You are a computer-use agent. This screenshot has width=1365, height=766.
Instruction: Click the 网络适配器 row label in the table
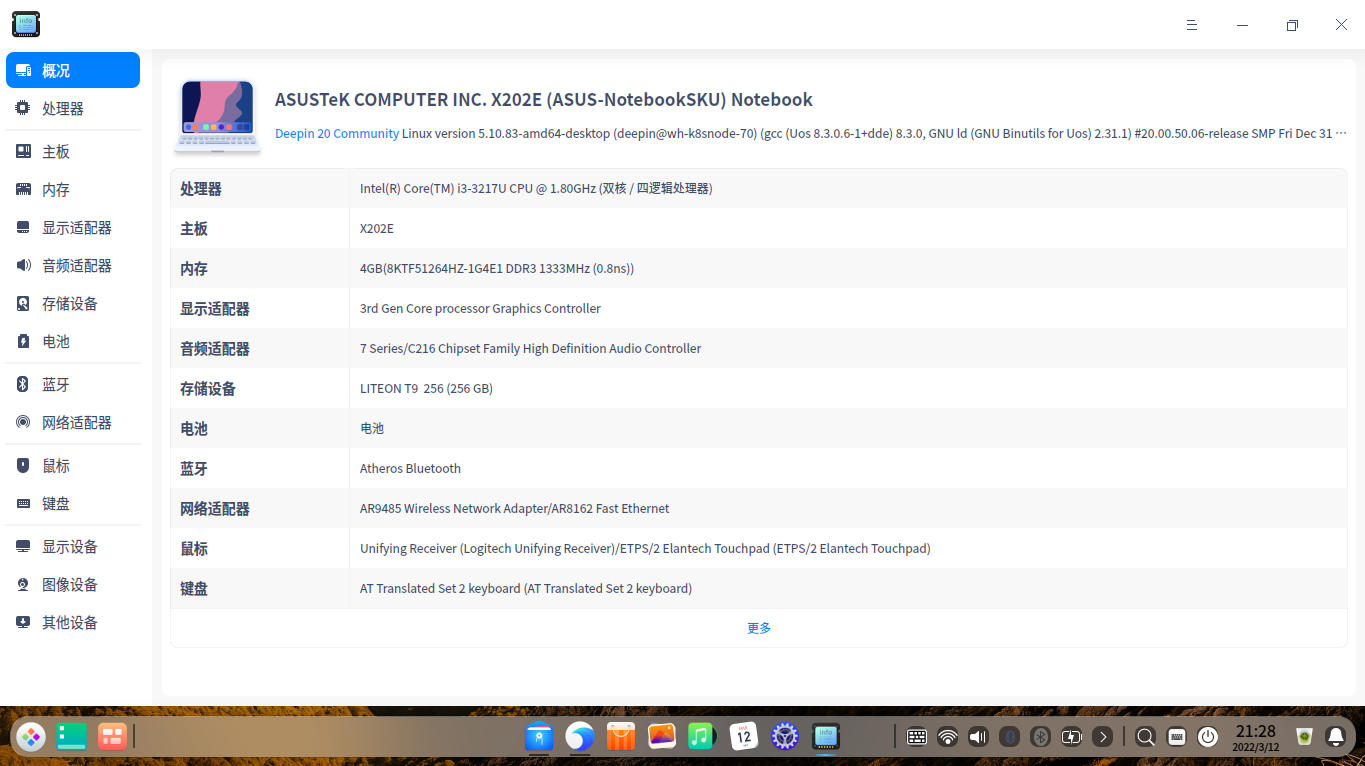pos(215,509)
